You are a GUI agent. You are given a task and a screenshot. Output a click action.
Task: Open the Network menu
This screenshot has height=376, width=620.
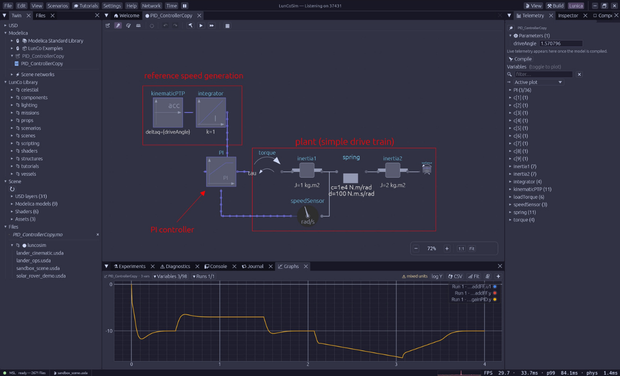[151, 6]
